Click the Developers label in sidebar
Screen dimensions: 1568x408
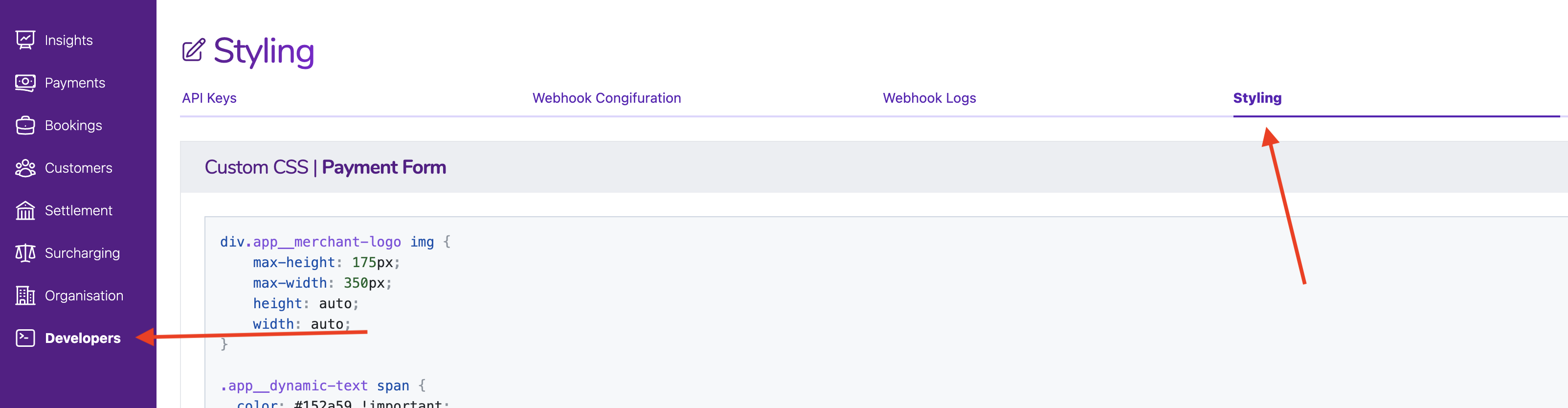pyautogui.click(x=83, y=338)
